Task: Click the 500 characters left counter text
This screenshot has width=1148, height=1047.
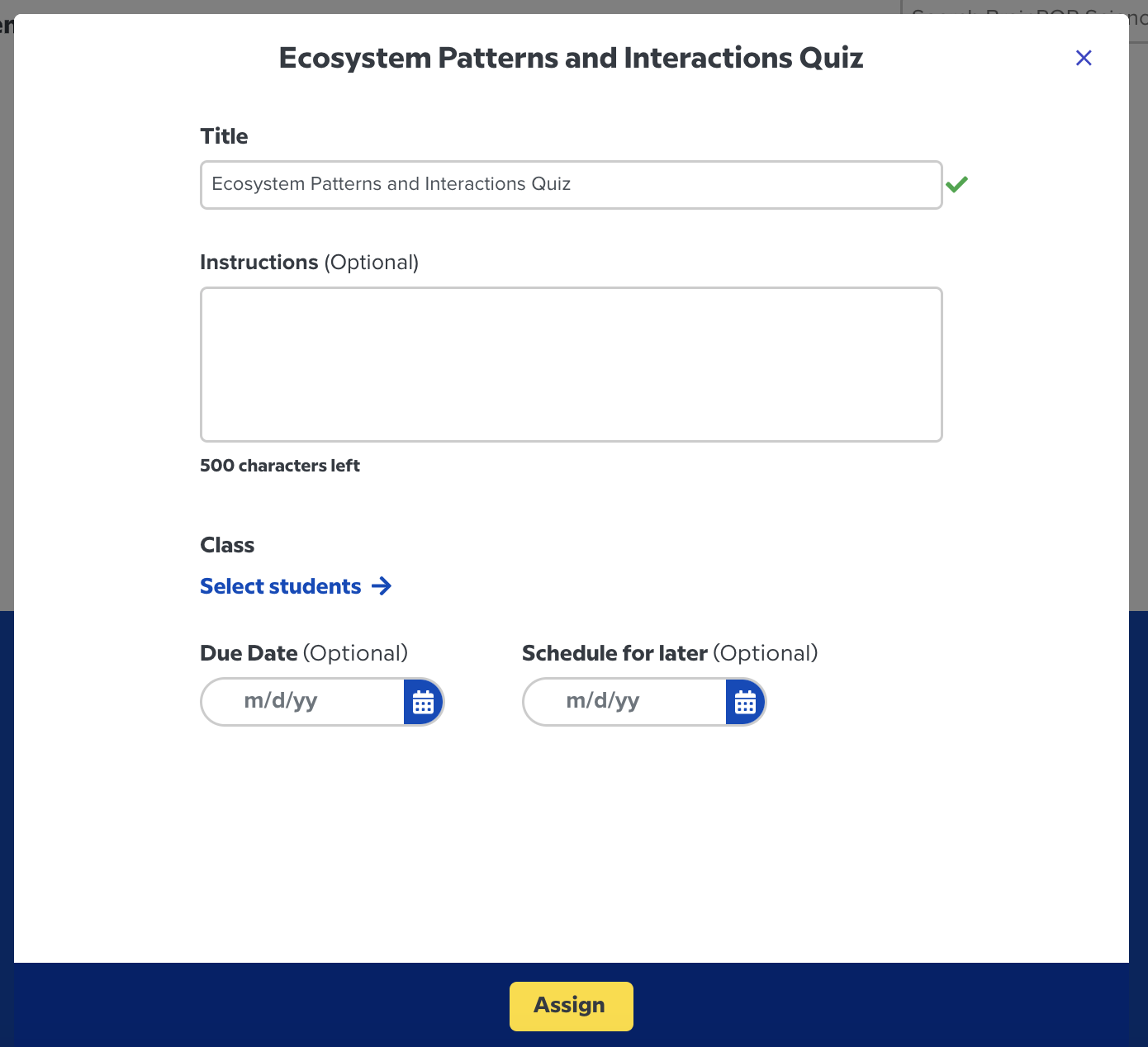Action: pyautogui.click(x=280, y=466)
